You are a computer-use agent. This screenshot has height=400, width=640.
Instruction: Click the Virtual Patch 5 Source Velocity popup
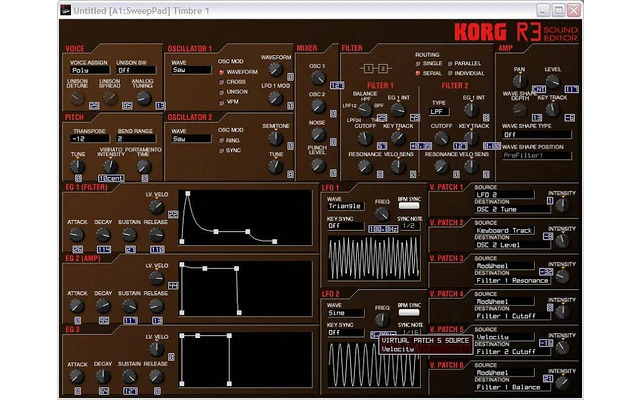426,345
